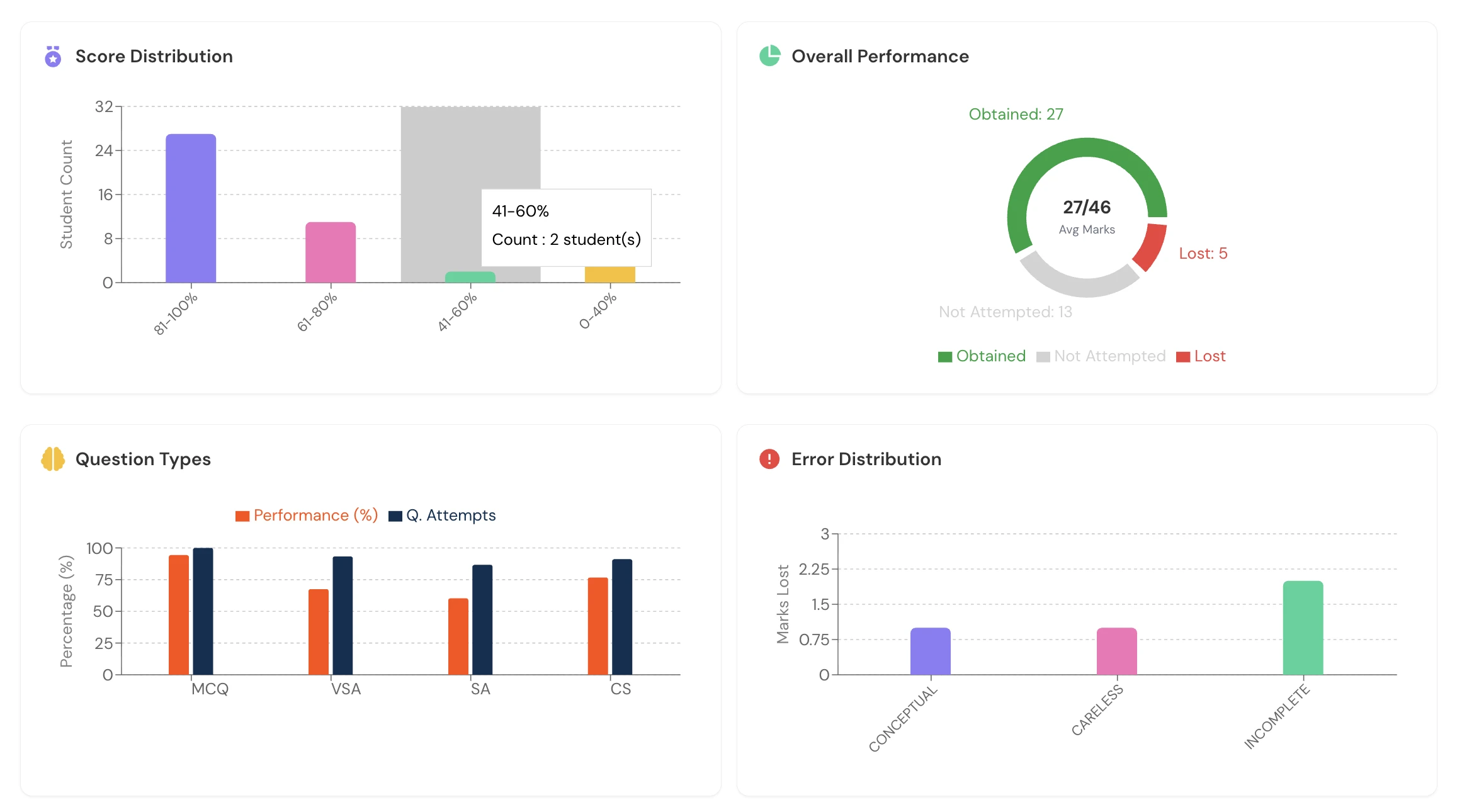The width and height of the screenshot is (1462, 812).
Task: Click the red alert icon beside Error Distribution
Action: click(769, 459)
